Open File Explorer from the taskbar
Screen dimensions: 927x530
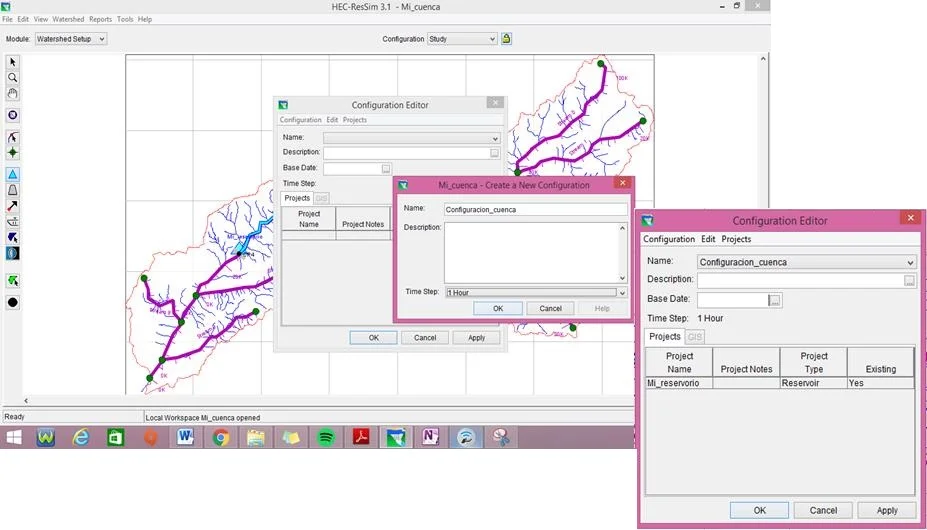(x=256, y=437)
